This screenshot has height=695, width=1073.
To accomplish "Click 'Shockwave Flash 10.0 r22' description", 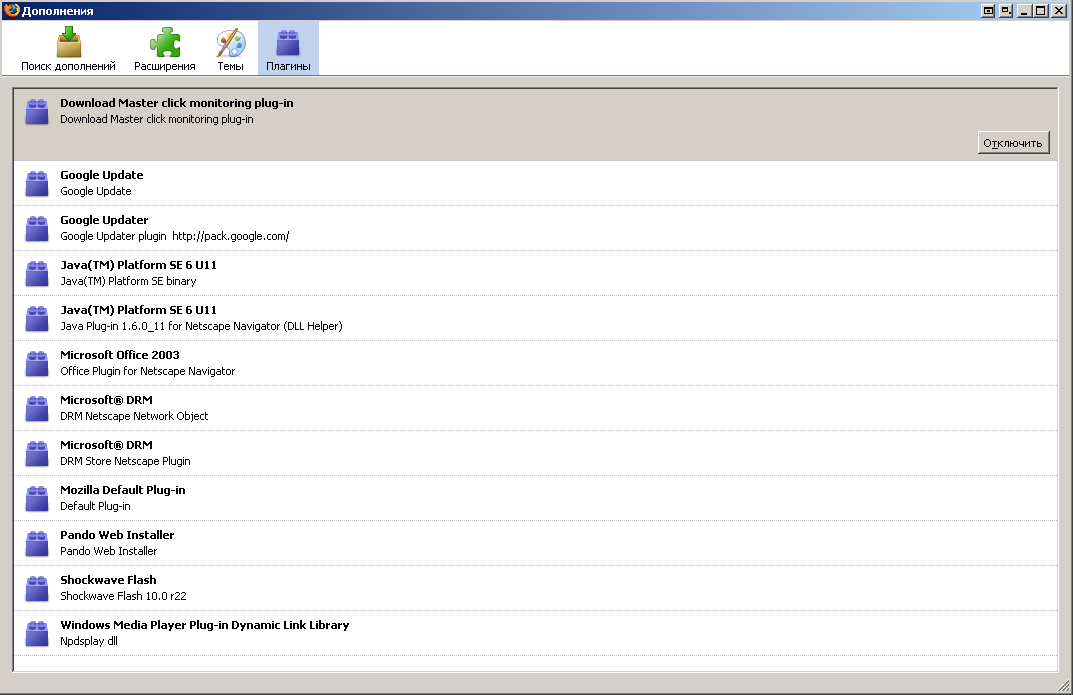I will tap(123, 596).
